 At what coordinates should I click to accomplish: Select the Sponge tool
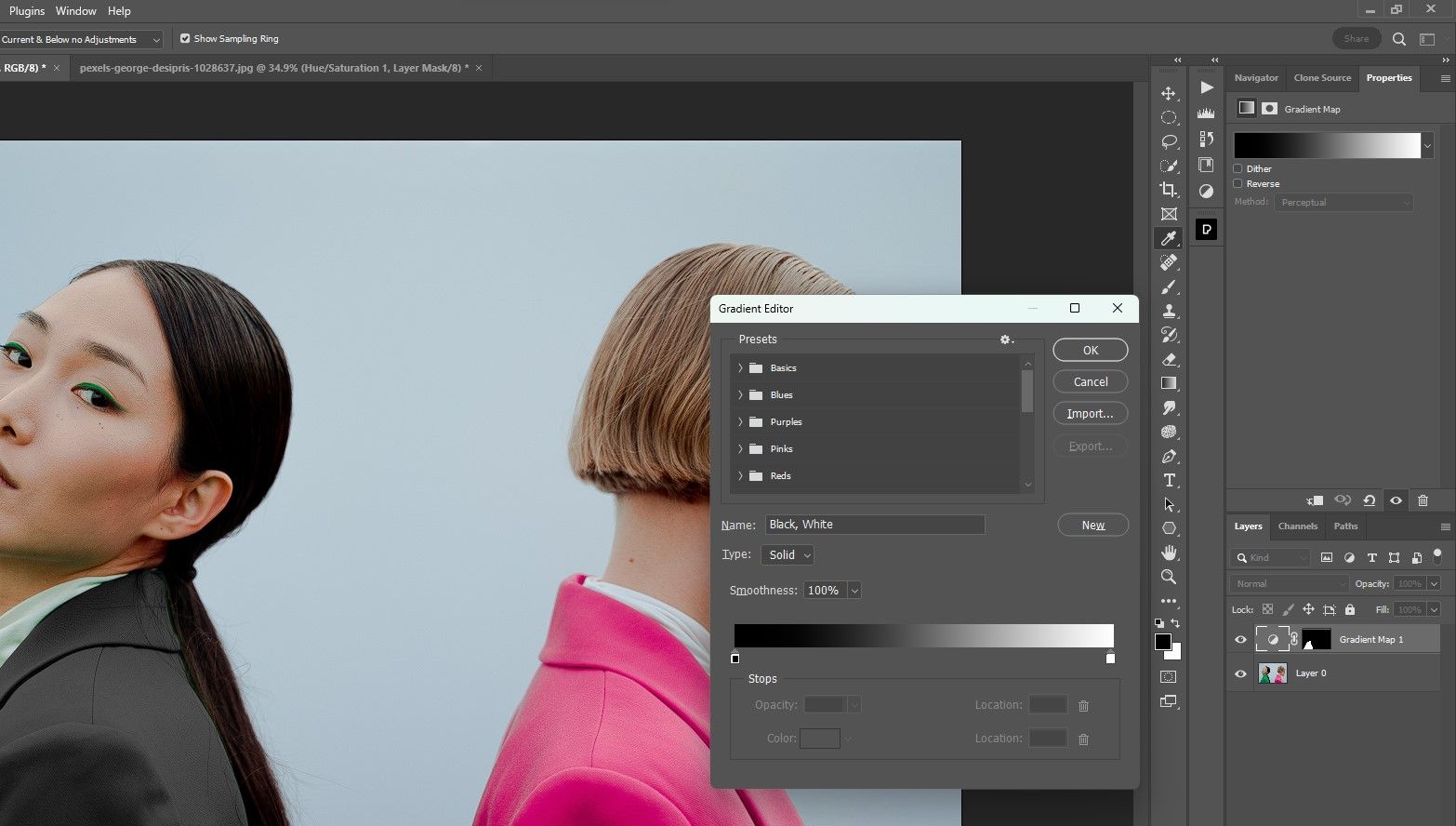(x=1169, y=432)
